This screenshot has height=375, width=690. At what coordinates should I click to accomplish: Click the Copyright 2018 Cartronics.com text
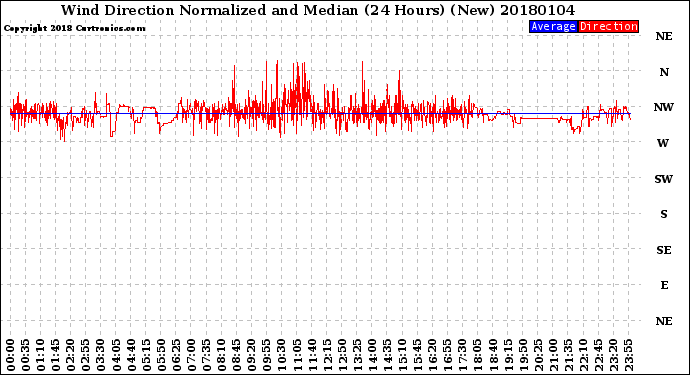click(74, 28)
